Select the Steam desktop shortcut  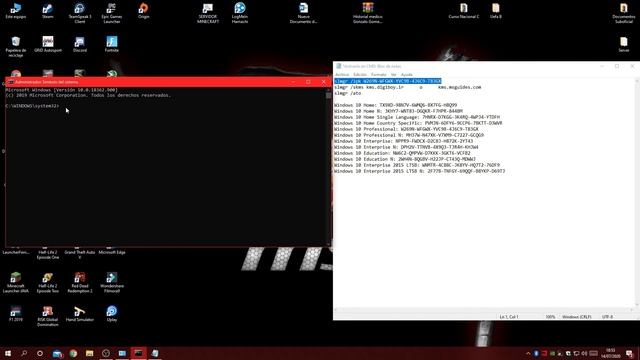pos(48,11)
